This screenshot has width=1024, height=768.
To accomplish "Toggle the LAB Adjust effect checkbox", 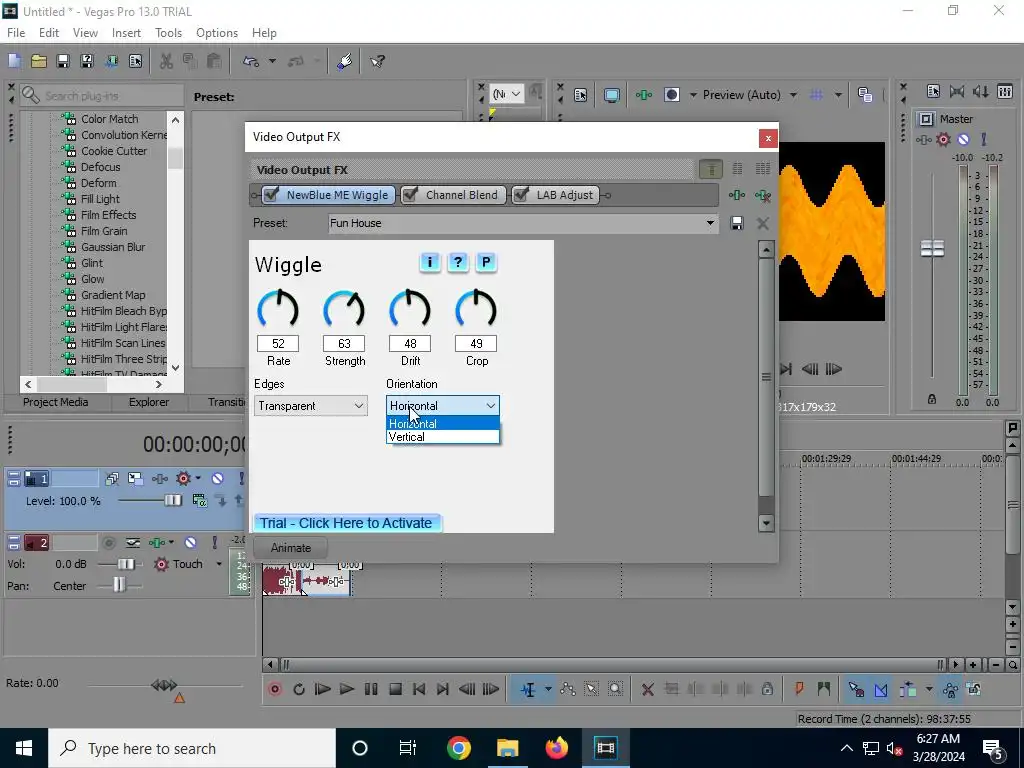I will click(521, 195).
